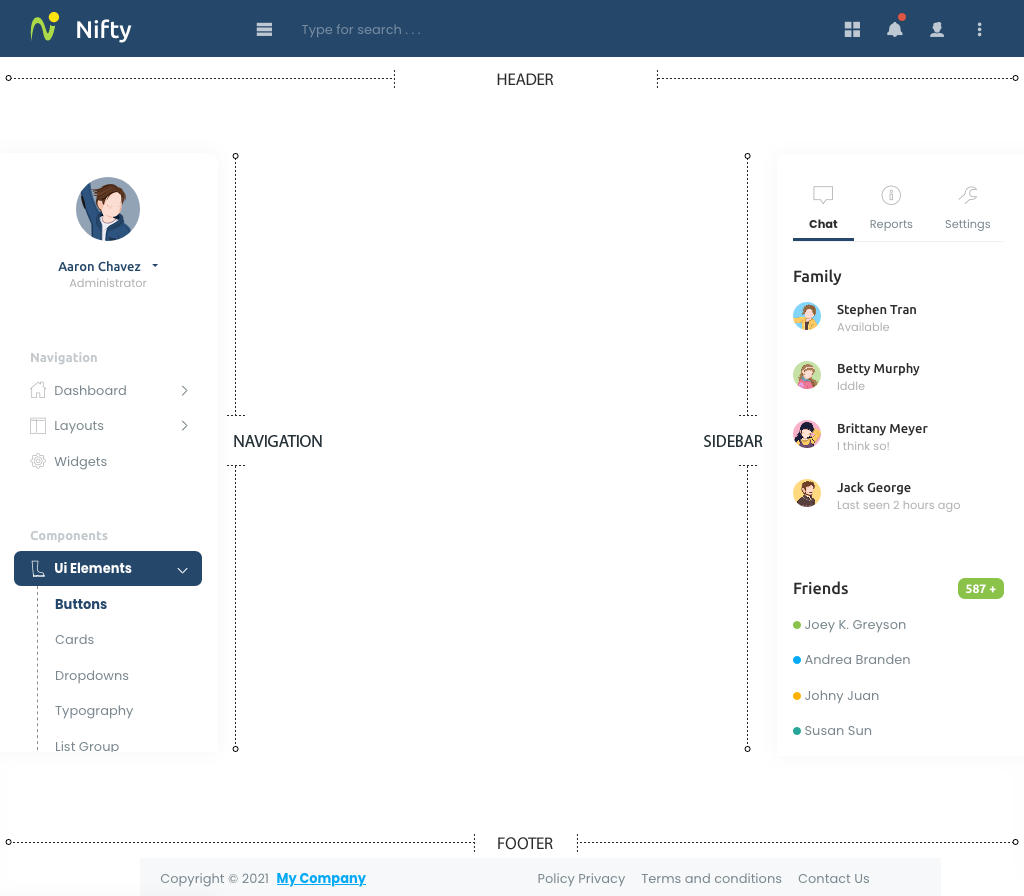The height and width of the screenshot is (896, 1024).
Task: Click the Widgets gear icon
Action: click(38, 461)
